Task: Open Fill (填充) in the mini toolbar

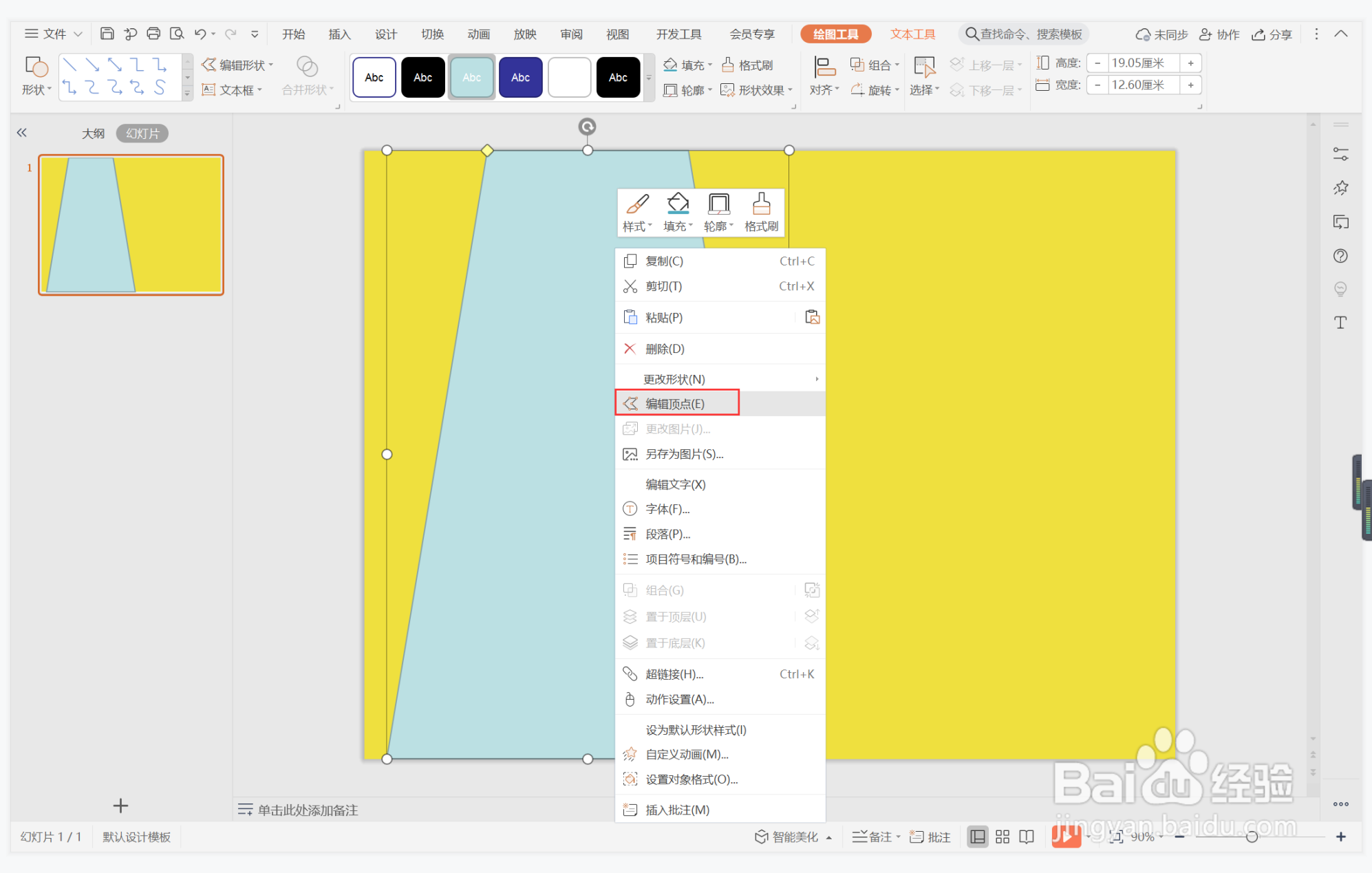Action: pos(678,213)
